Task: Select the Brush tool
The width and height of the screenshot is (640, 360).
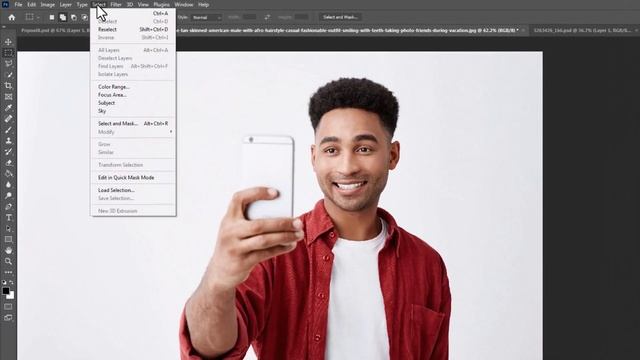Action: [x=8, y=130]
